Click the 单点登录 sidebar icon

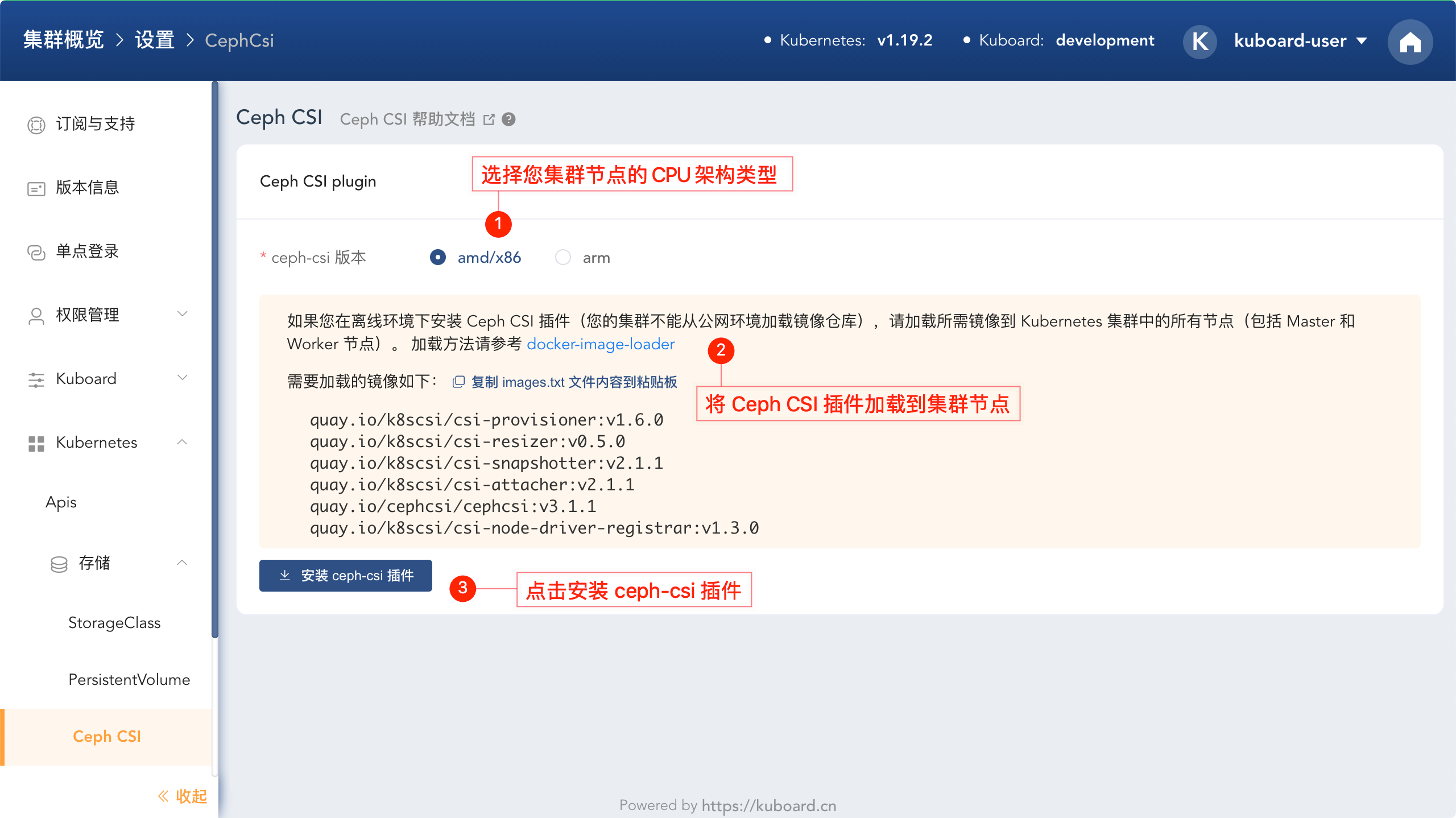[36, 252]
